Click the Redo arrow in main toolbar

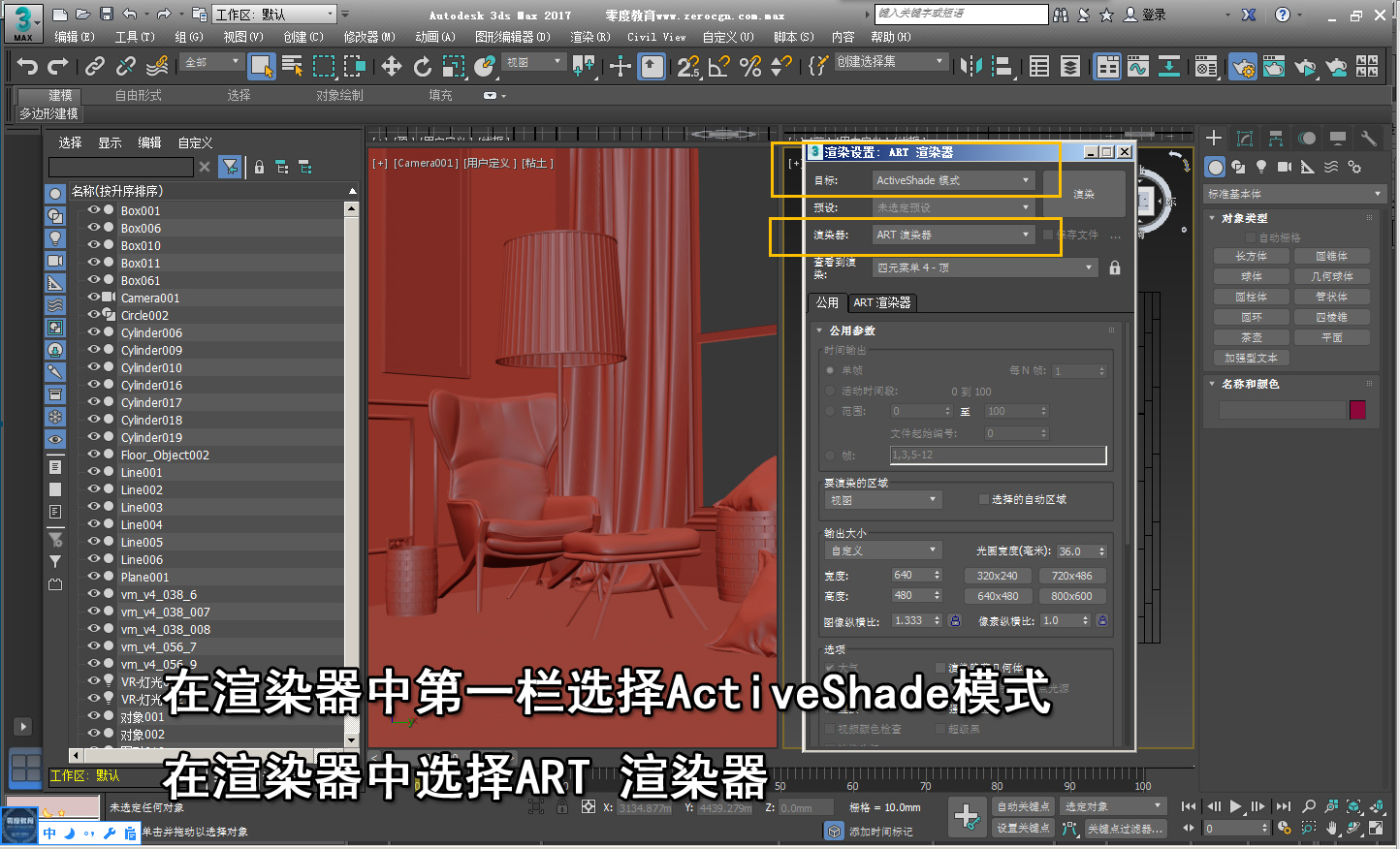coord(58,66)
